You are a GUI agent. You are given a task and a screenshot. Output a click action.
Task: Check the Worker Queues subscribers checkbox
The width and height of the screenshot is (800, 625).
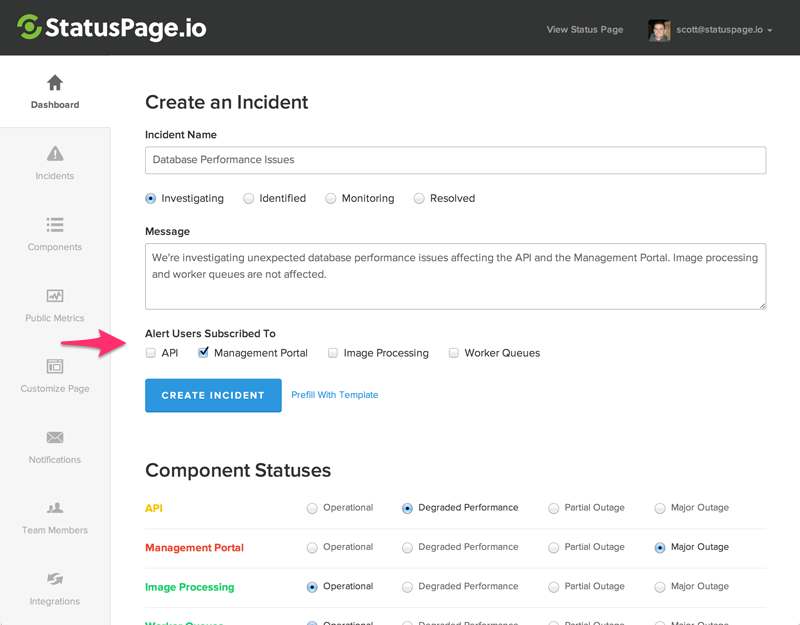454,353
